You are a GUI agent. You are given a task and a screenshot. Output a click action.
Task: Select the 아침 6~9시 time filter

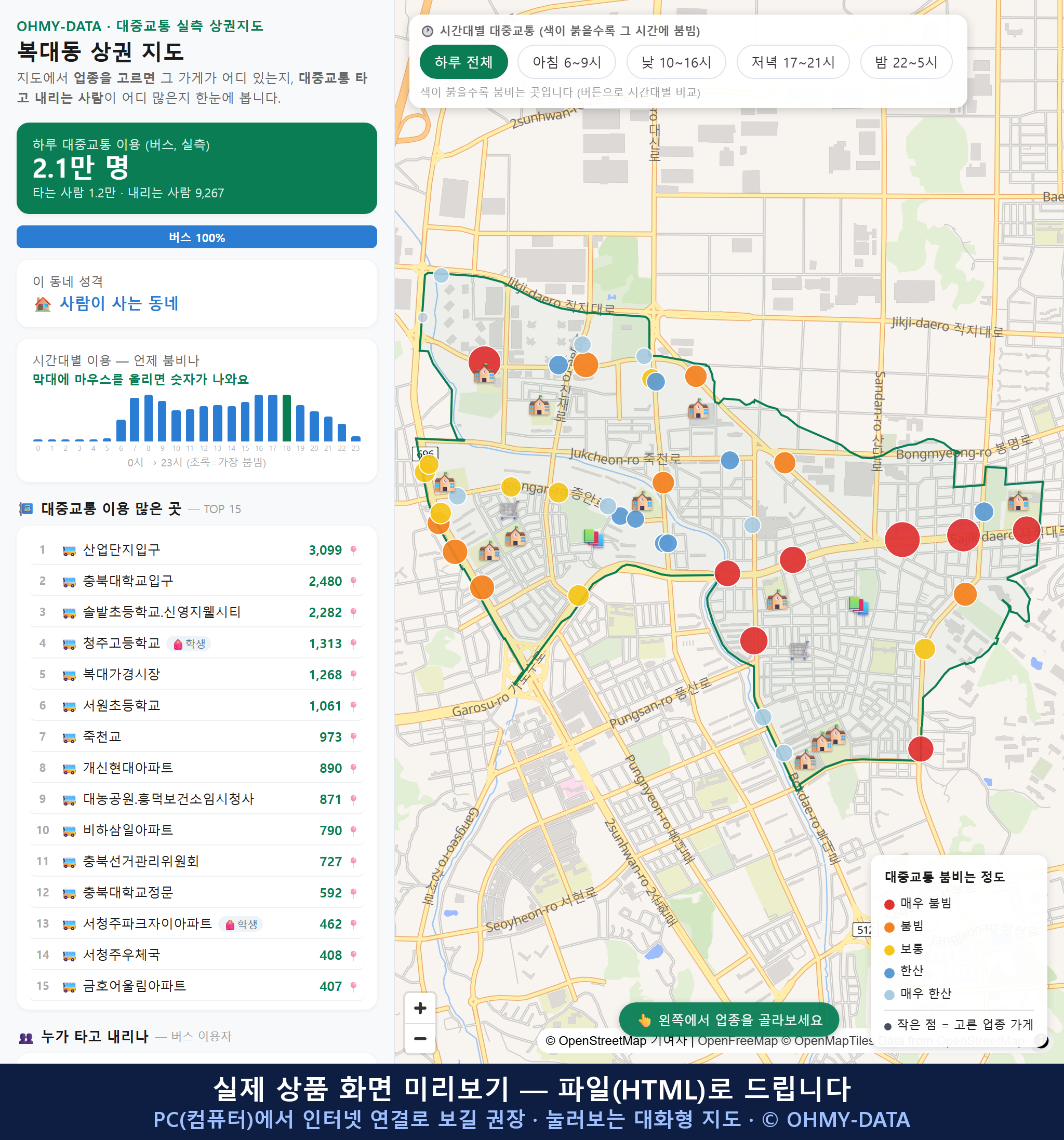click(566, 62)
